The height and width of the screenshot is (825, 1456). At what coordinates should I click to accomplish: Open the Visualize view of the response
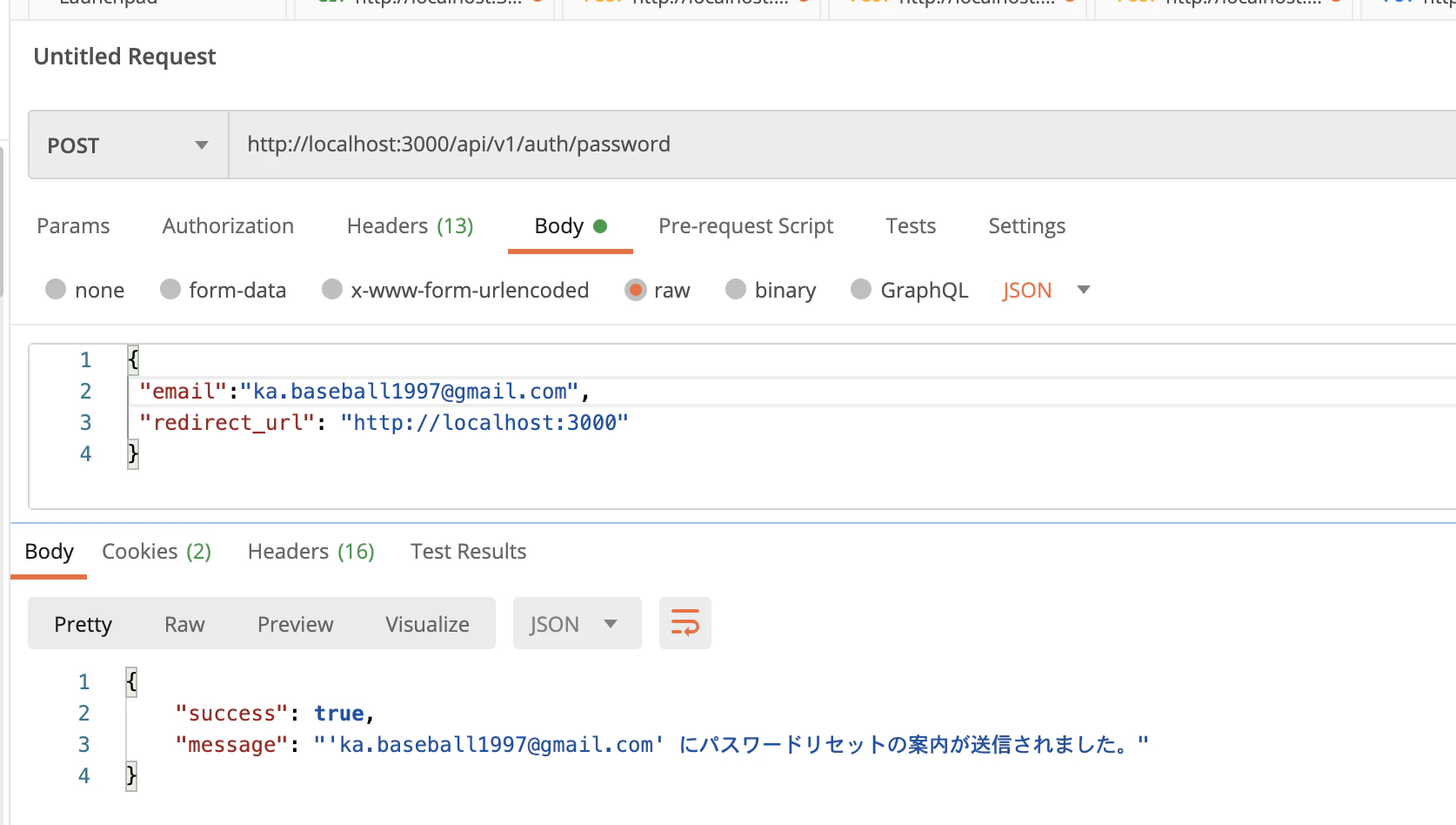click(426, 623)
